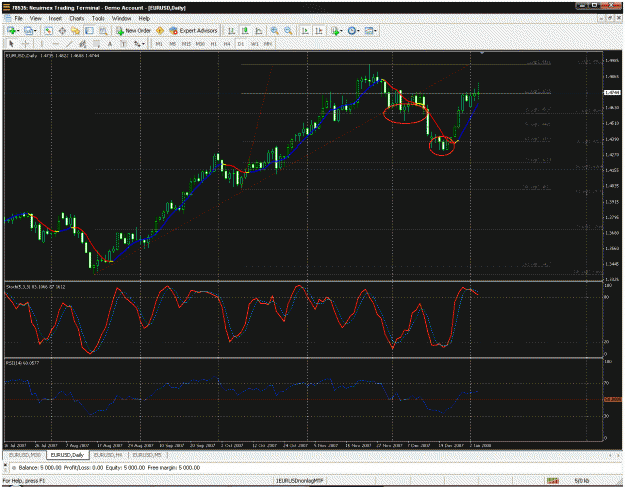Expand the Arrows dropdown arrow
The image size is (625, 487).
(143, 44)
